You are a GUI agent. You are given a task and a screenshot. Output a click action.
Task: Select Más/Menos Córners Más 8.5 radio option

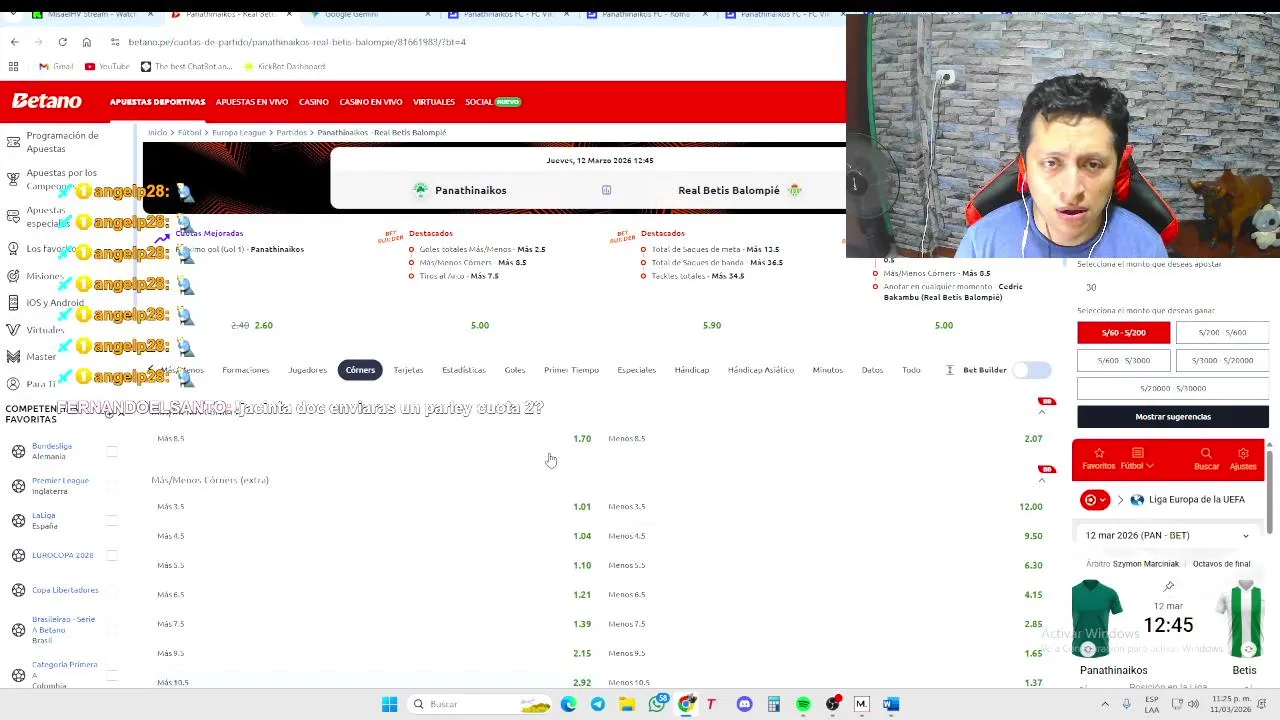[x=411, y=262]
